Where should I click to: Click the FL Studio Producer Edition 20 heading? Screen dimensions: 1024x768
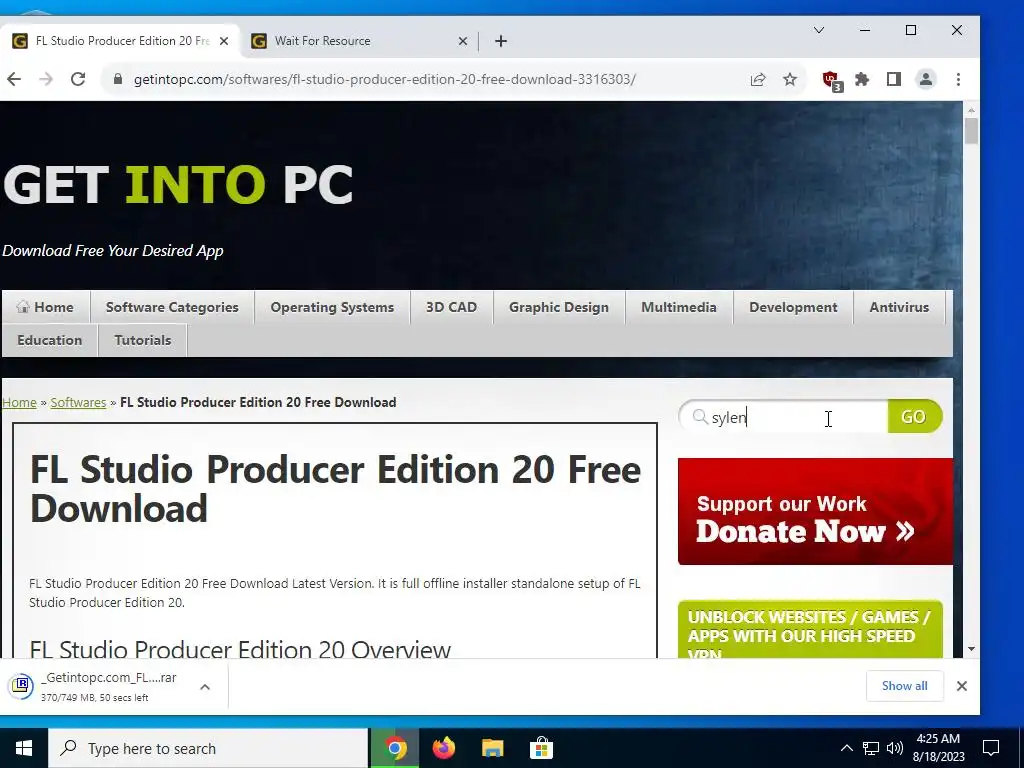click(335, 488)
